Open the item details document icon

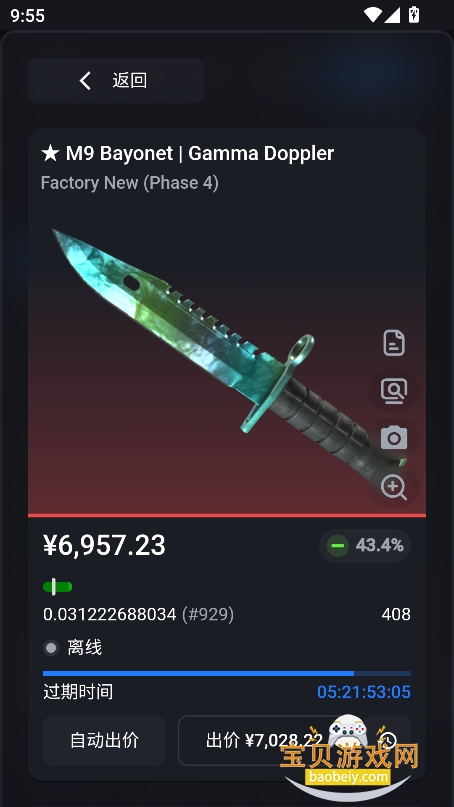[x=394, y=343]
